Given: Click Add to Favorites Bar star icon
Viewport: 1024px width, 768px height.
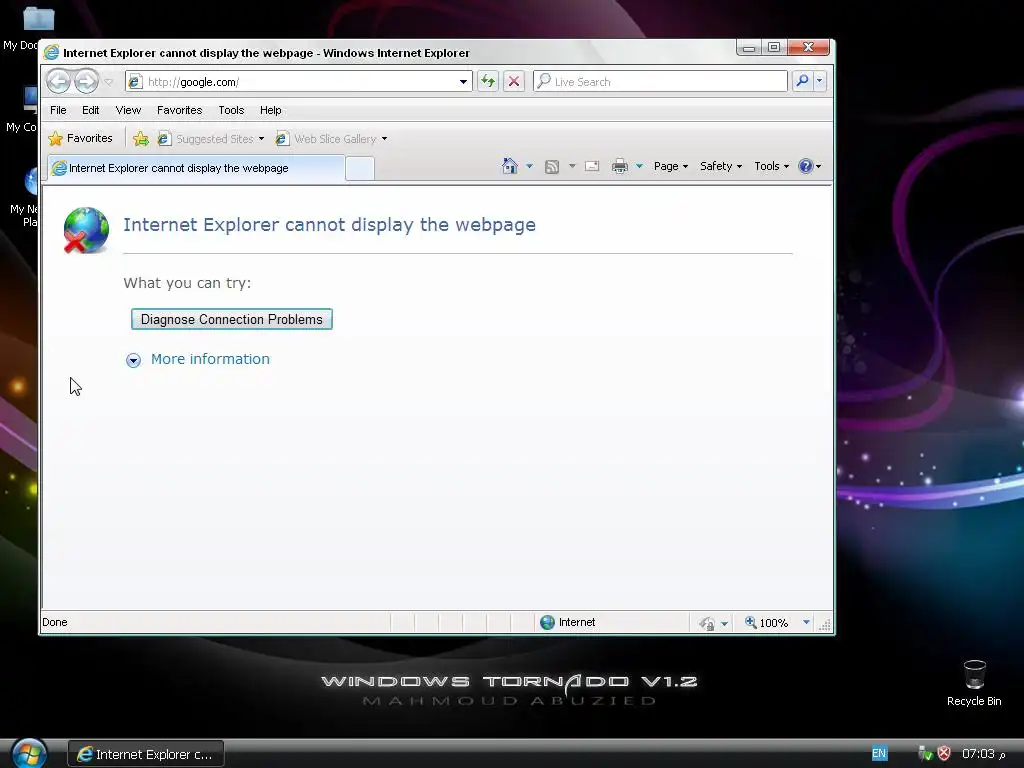Looking at the screenshot, I should (141, 138).
